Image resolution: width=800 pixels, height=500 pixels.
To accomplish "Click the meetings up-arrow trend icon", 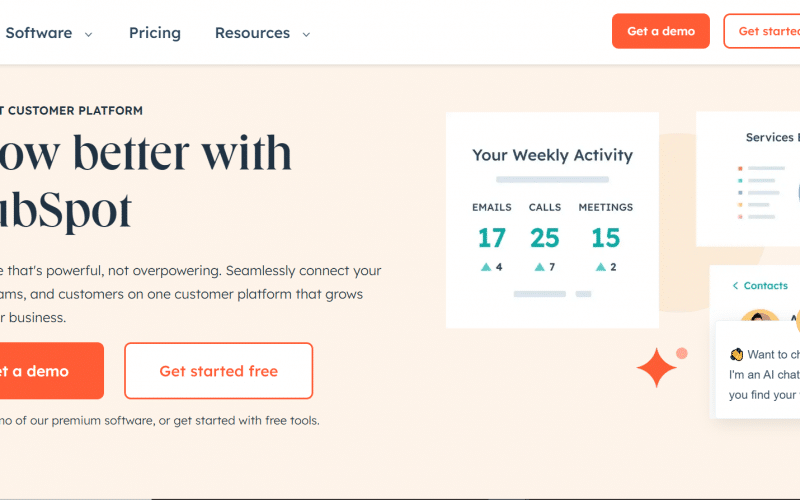I will click(x=599, y=267).
